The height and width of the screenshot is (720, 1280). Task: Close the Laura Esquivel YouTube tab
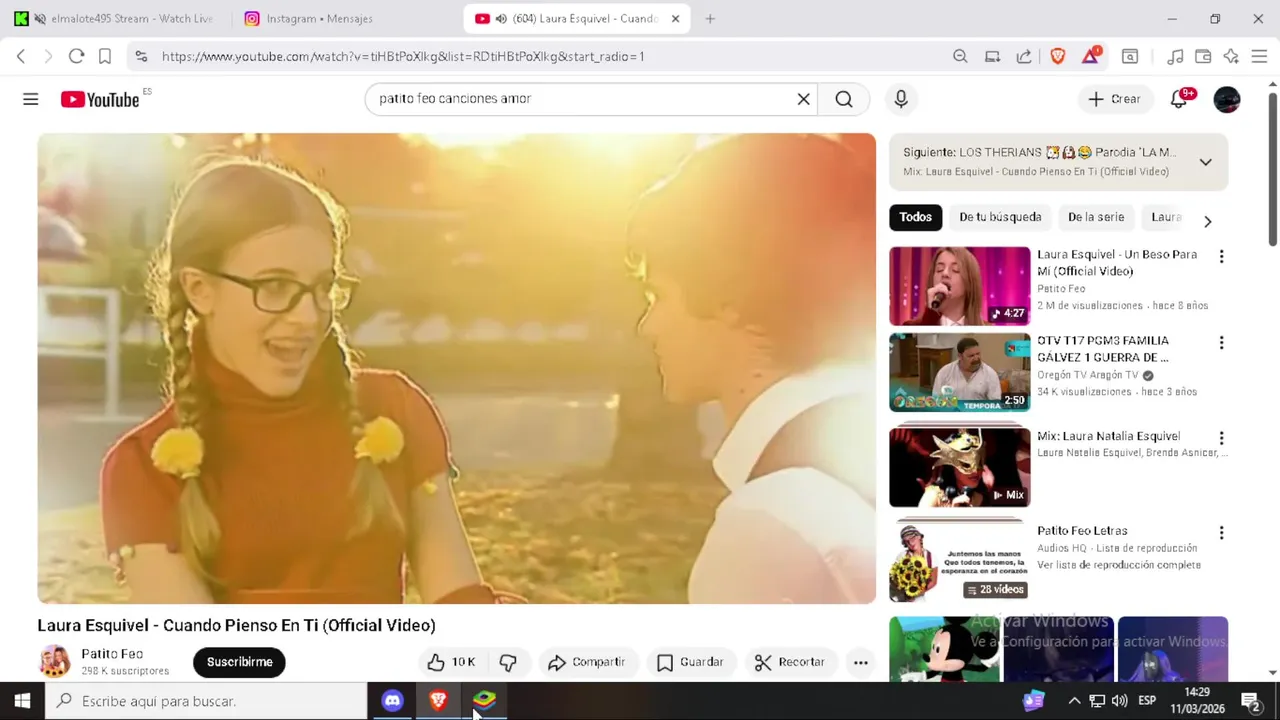[x=675, y=19]
